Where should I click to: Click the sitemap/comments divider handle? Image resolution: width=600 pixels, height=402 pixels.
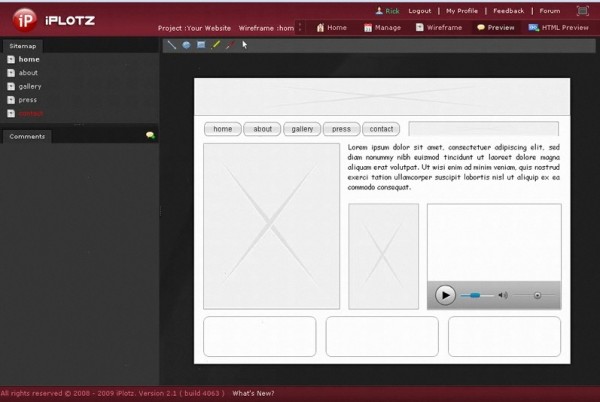tap(78, 124)
